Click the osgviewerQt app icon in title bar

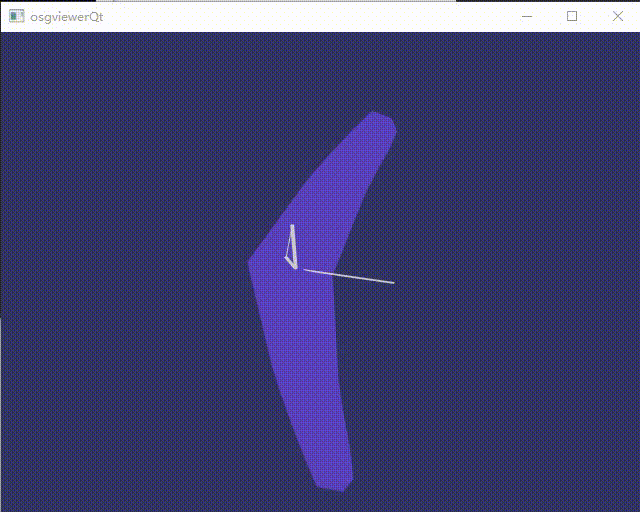[16, 16]
